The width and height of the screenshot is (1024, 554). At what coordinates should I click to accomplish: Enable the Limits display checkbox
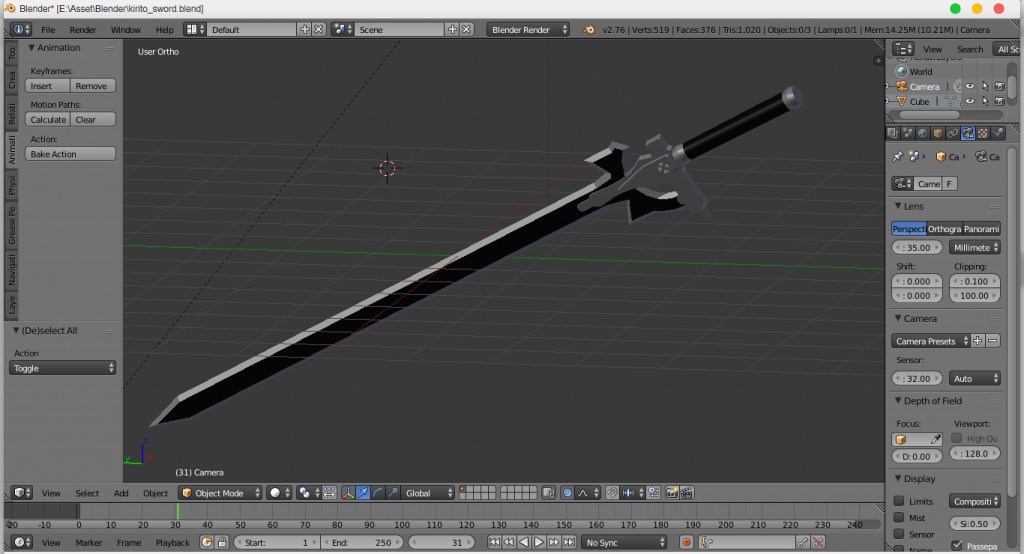pyautogui.click(x=899, y=501)
